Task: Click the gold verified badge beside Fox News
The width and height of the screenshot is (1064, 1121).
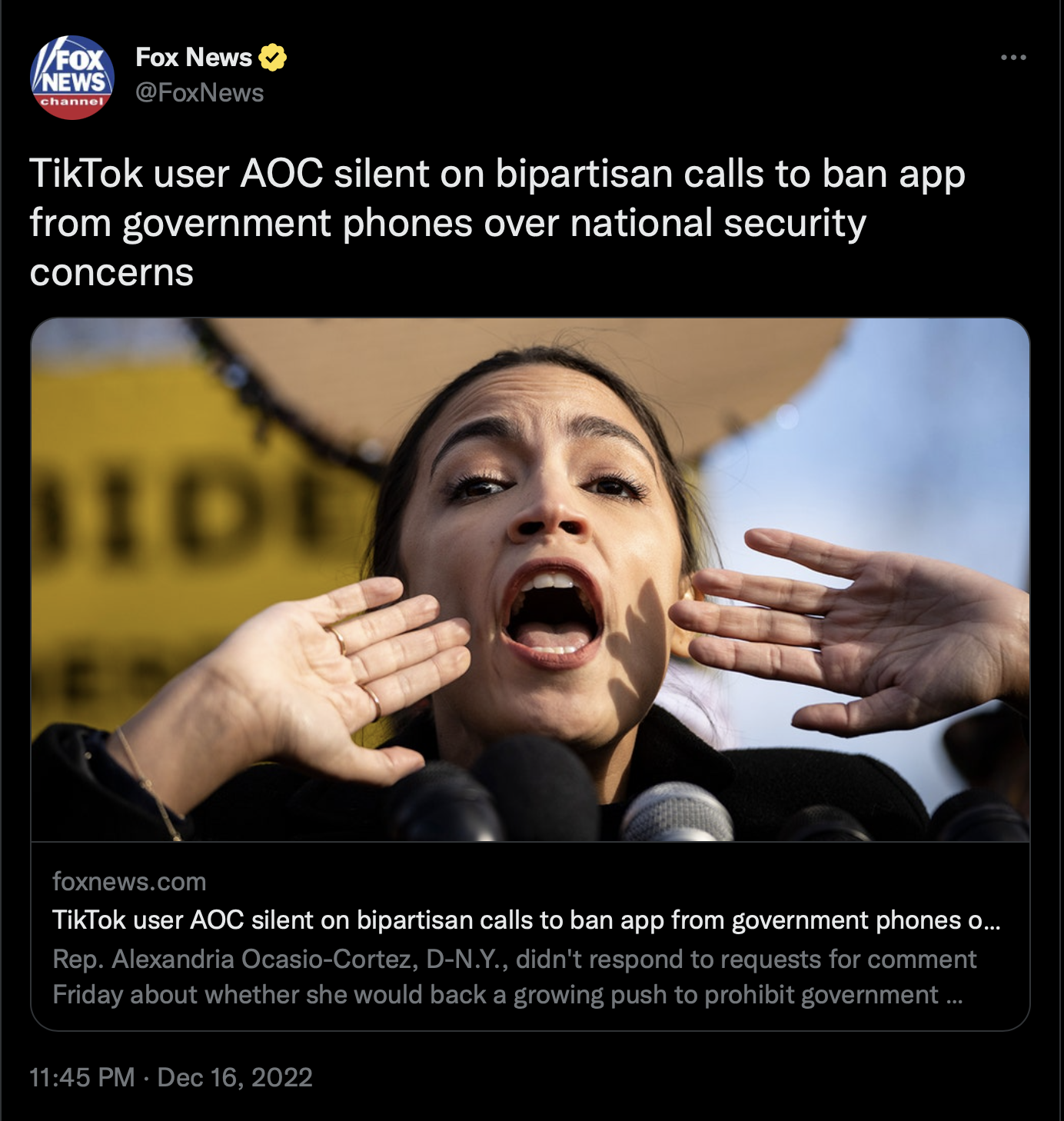Action: tap(272, 58)
